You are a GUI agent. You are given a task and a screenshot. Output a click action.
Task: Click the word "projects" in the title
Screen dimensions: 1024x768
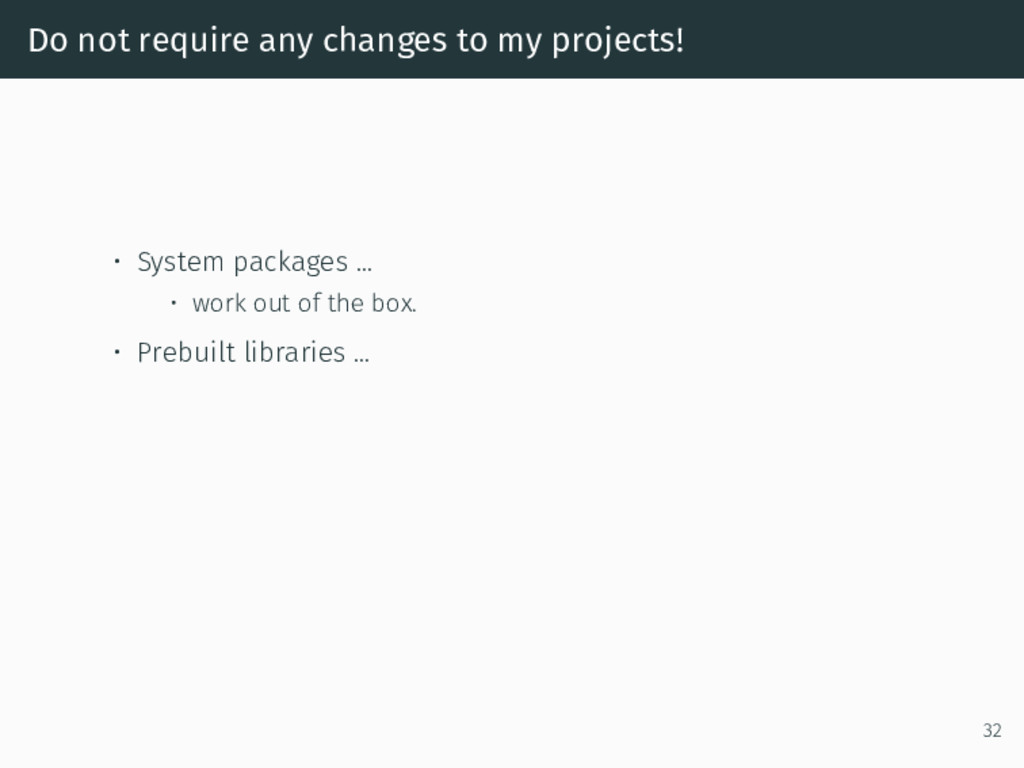tap(613, 42)
